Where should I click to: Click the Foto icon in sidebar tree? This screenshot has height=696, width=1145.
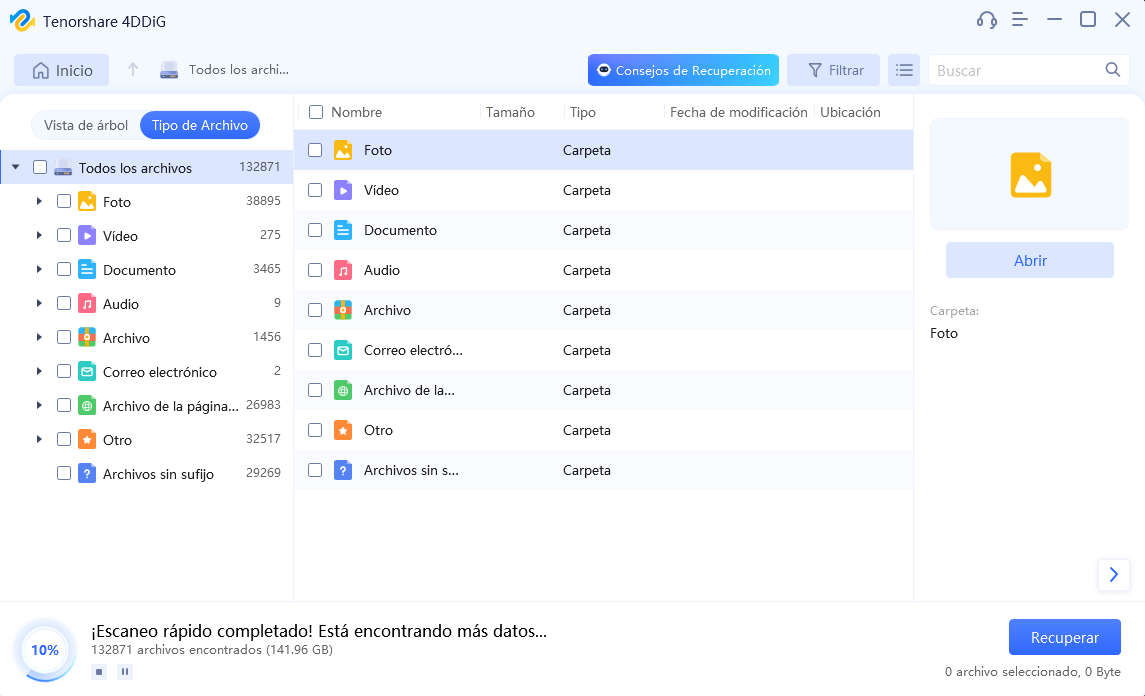pyautogui.click(x=87, y=202)
